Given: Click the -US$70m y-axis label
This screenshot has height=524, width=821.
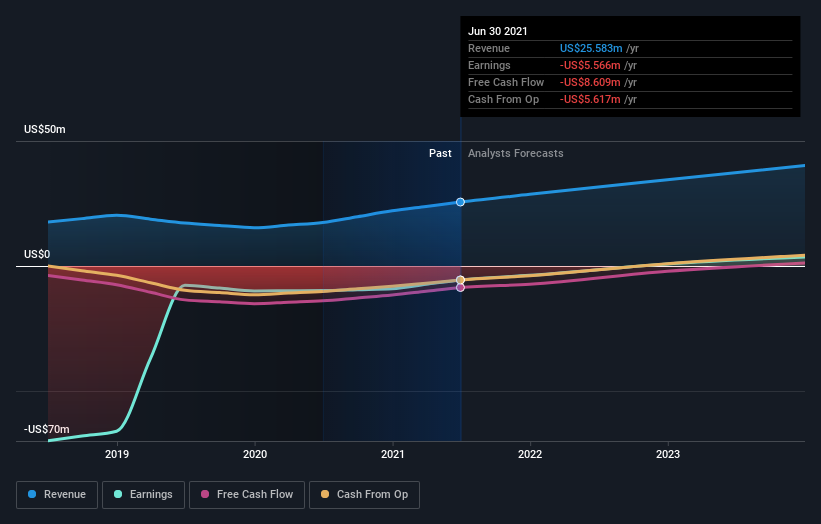Looking at the screenshot, I should (x=46, y=429).
